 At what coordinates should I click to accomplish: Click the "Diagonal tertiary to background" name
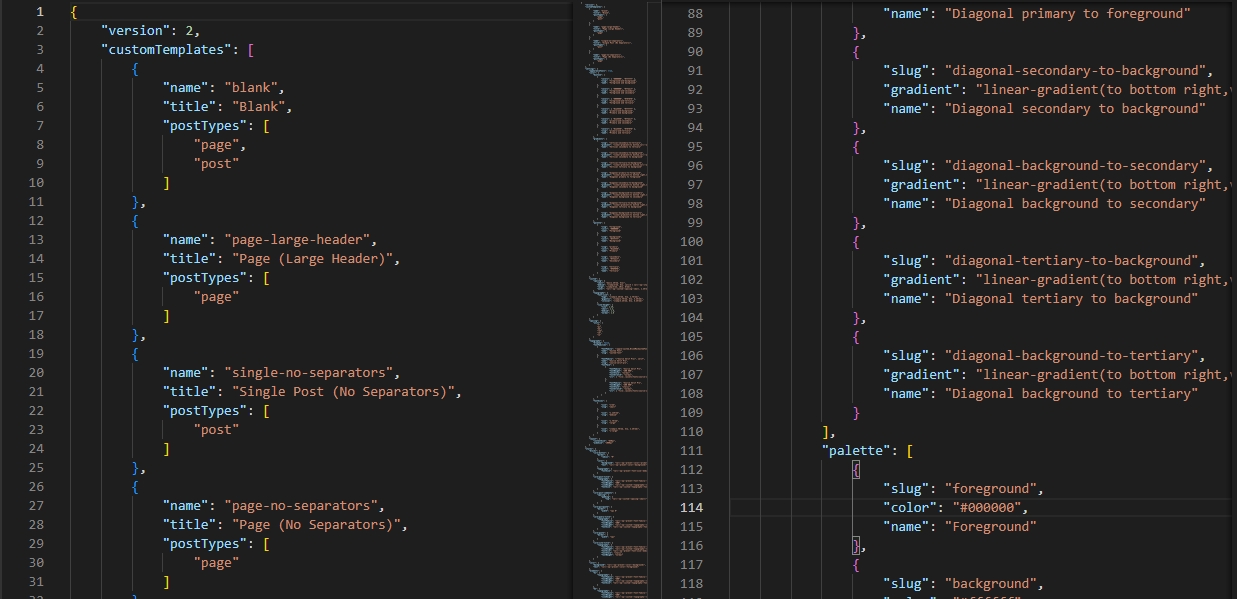tap(1071, 298)
